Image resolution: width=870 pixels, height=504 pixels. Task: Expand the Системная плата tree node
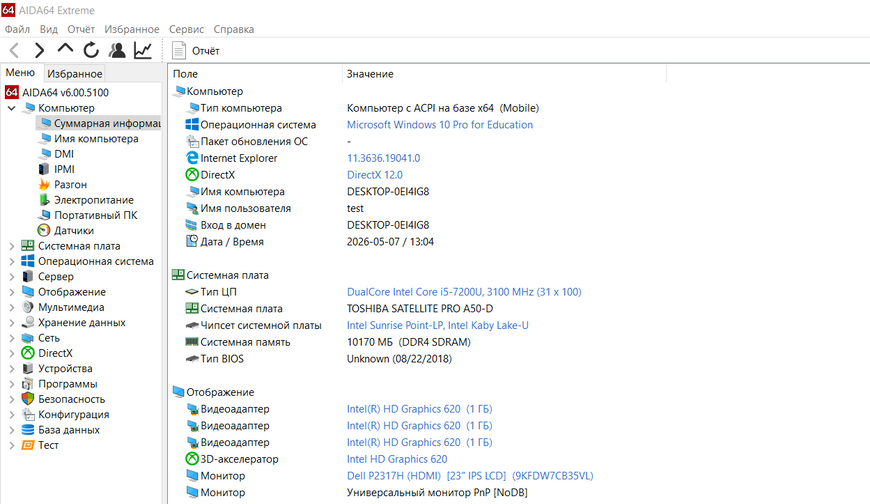(12, 246)
